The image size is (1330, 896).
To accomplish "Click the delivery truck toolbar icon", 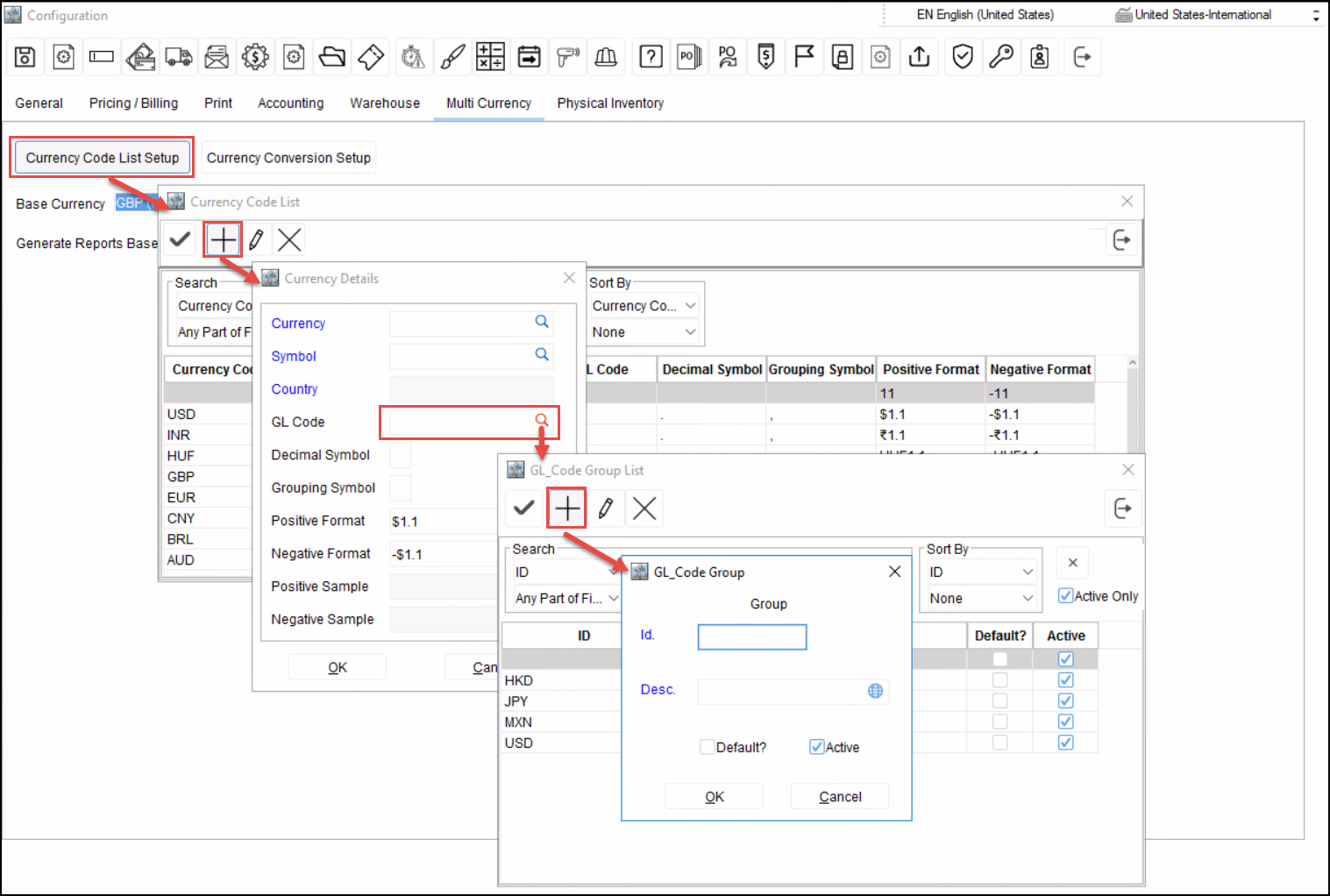I will [x=179, y=57].
